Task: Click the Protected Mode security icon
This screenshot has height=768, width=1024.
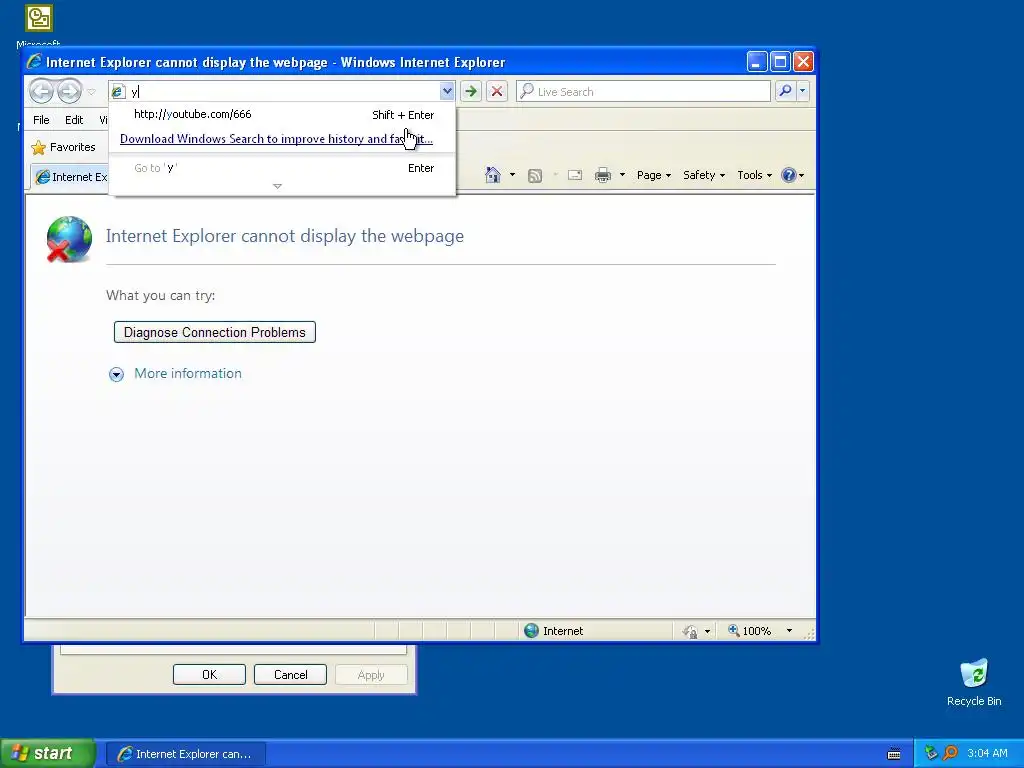Action: tap(690, 632)
